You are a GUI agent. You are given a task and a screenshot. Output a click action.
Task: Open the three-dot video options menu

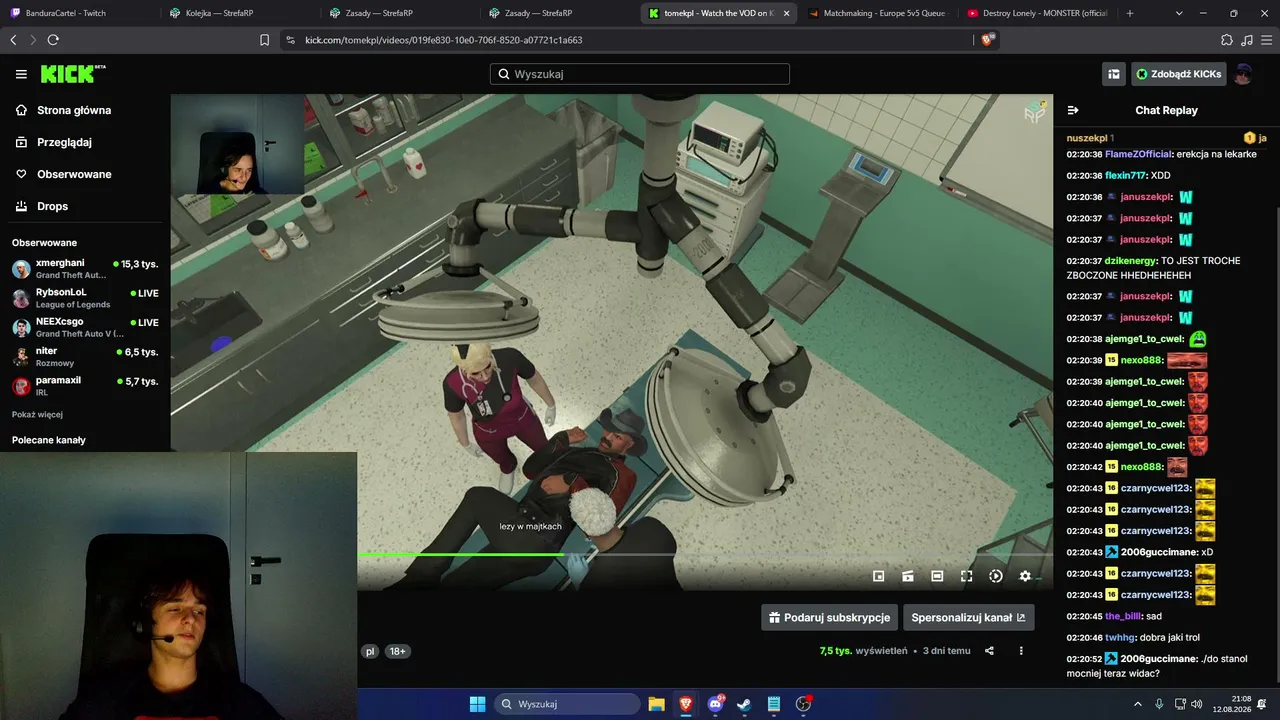[1021, 651]
